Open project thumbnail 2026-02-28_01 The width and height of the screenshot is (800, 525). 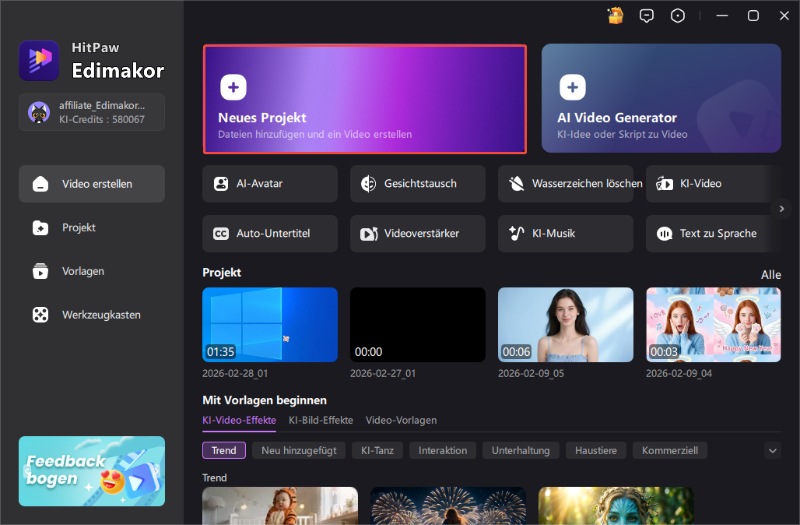tap(270, 325)
